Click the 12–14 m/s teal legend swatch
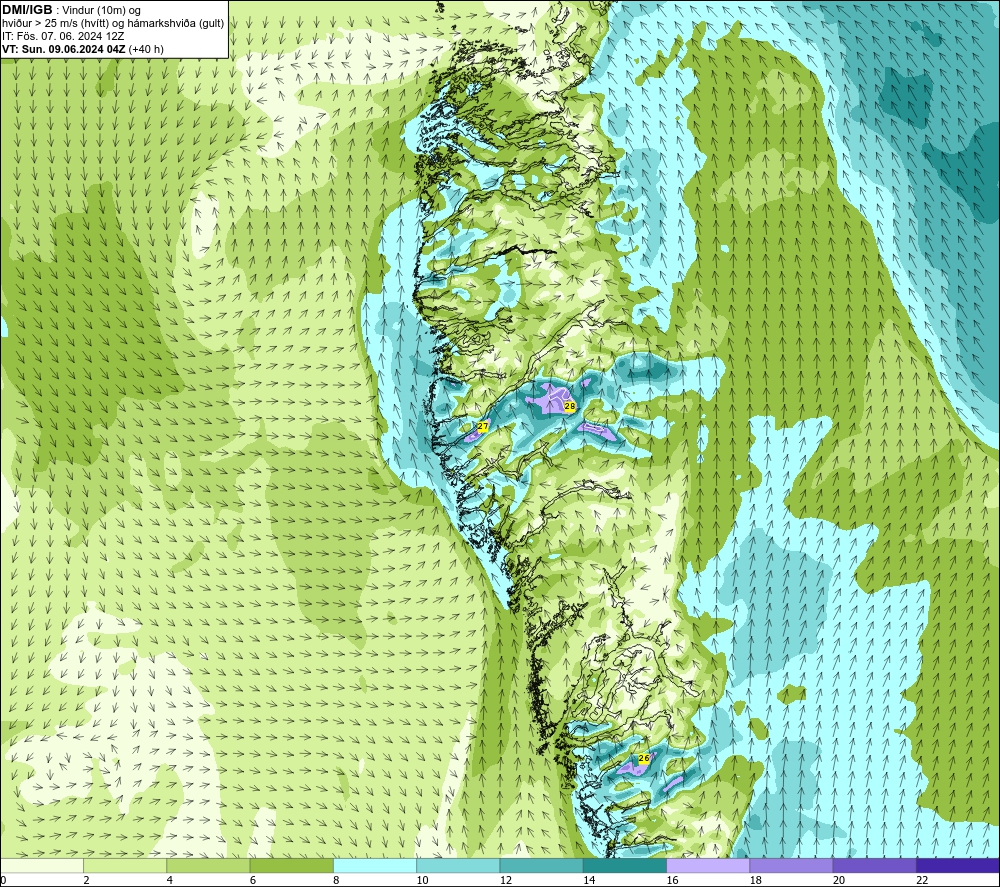This screenshot has width=1000, height=887. (541, 865)
